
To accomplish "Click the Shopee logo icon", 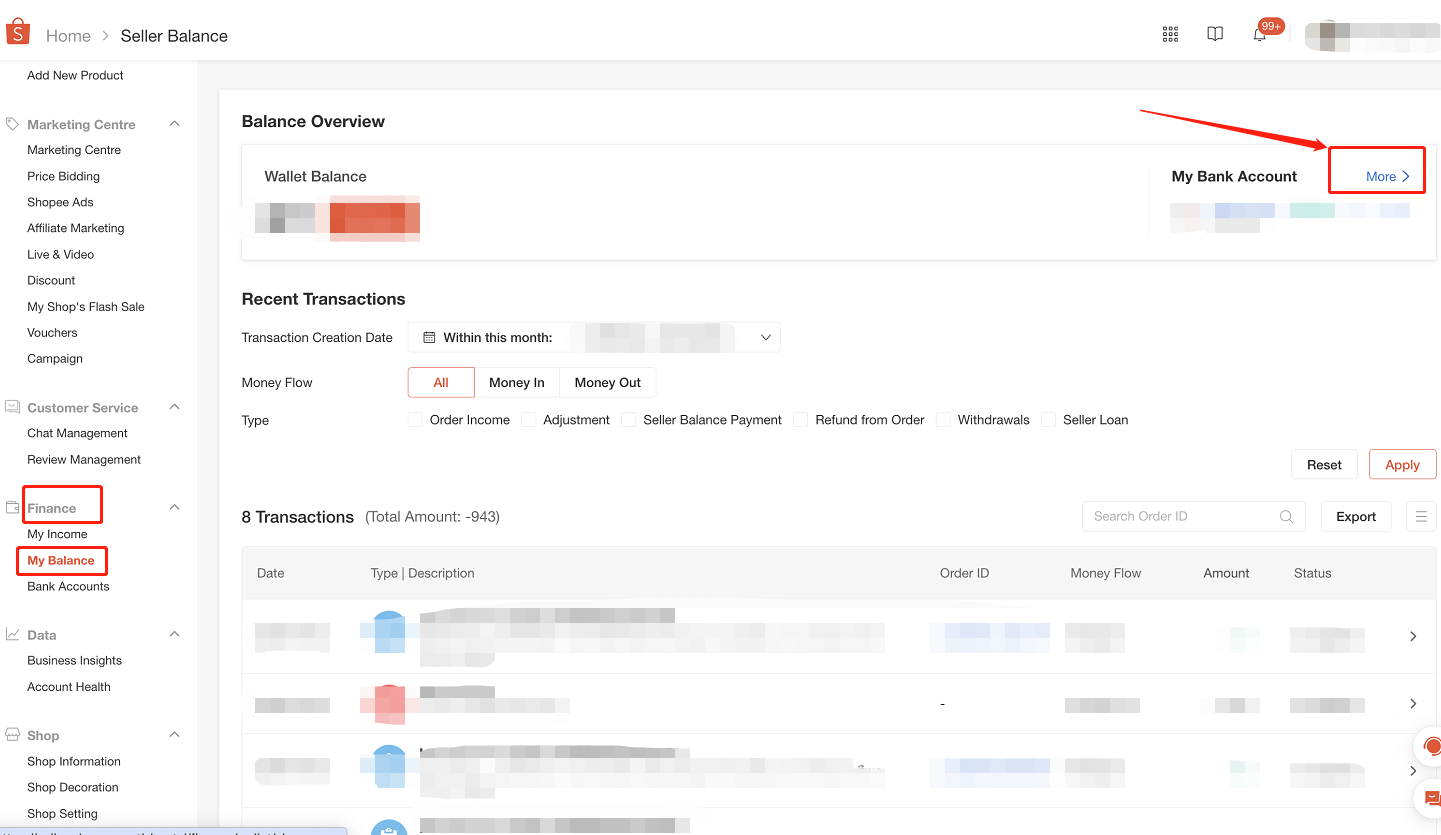I will [x=18, y=33].
